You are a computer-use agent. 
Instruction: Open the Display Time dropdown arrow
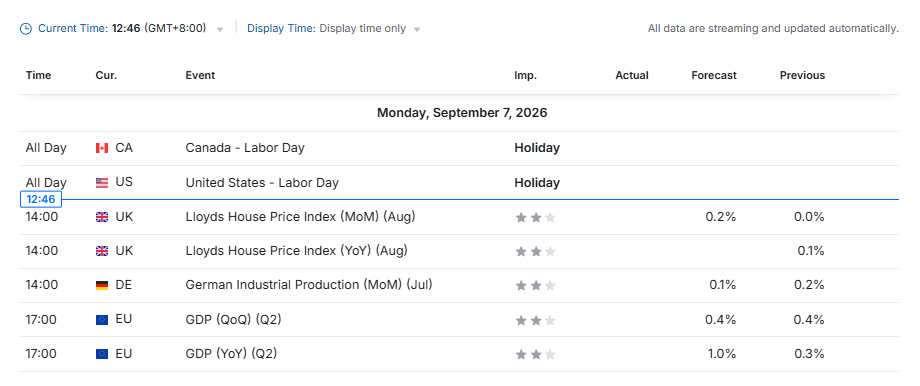(x=417, y=29)
